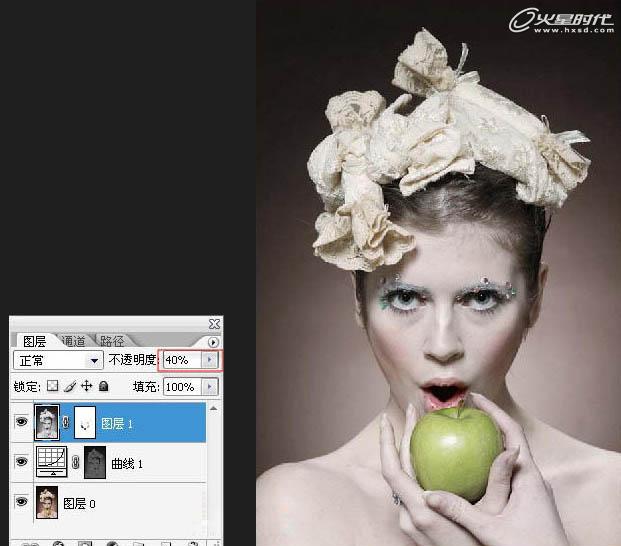
Task: Click the 图层 1 mask link icon
Action: 66,422
